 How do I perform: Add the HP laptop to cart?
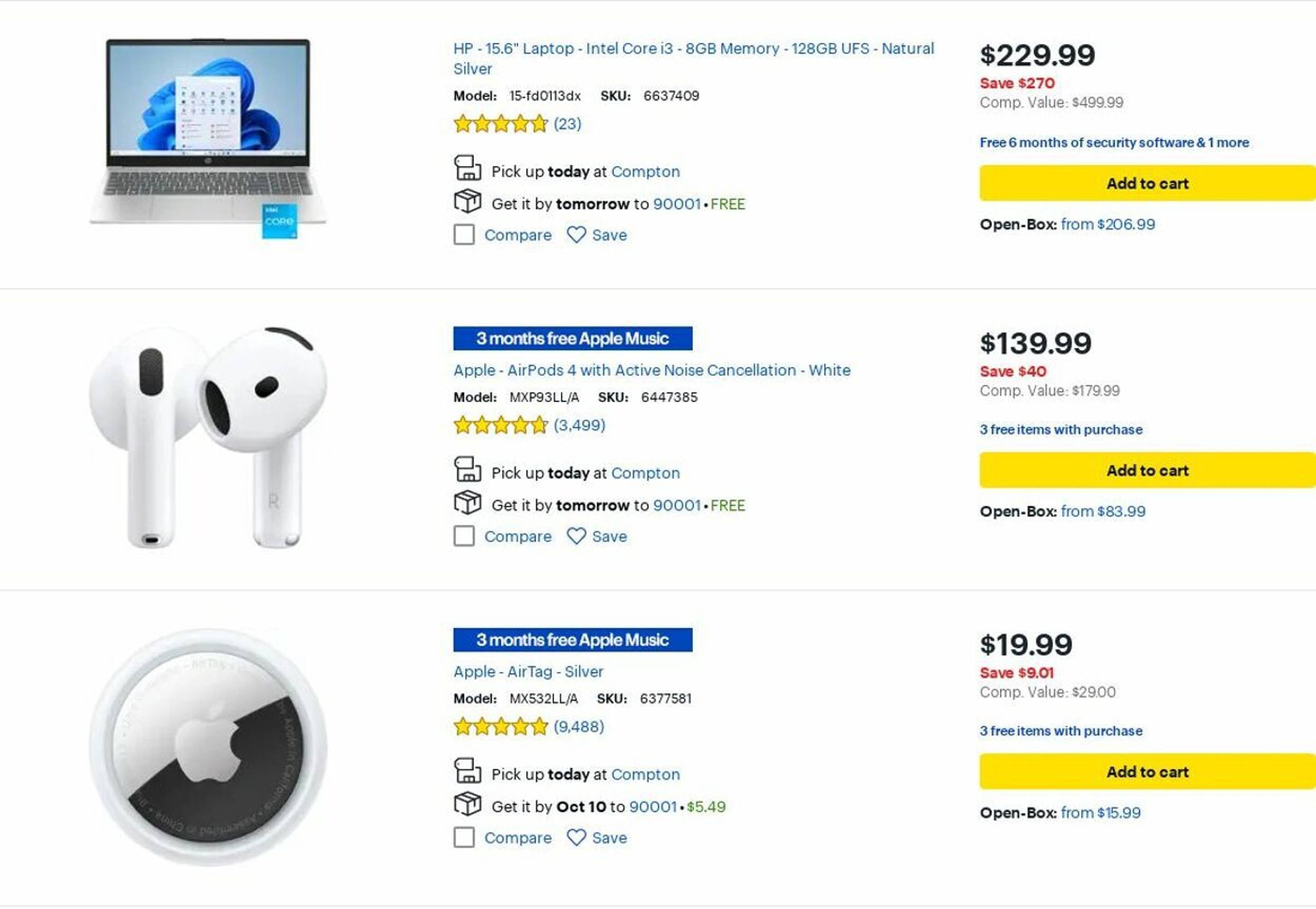[1147, 184]
